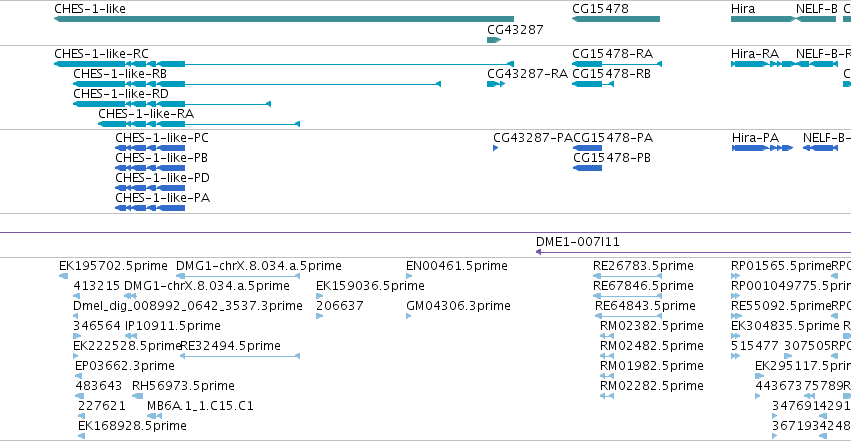
Task: Select the RE32494.5prime EST feature
Action: (x=240, y=356)
